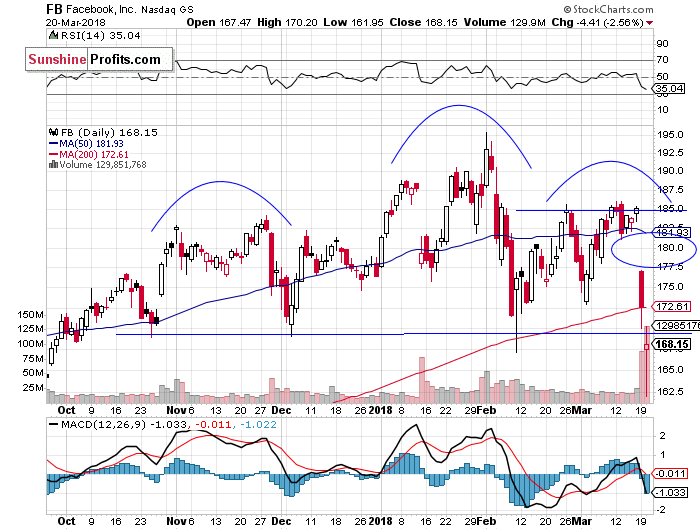Click the MACD signal tag -0.011
700x530 pixels.
(670, 473)
